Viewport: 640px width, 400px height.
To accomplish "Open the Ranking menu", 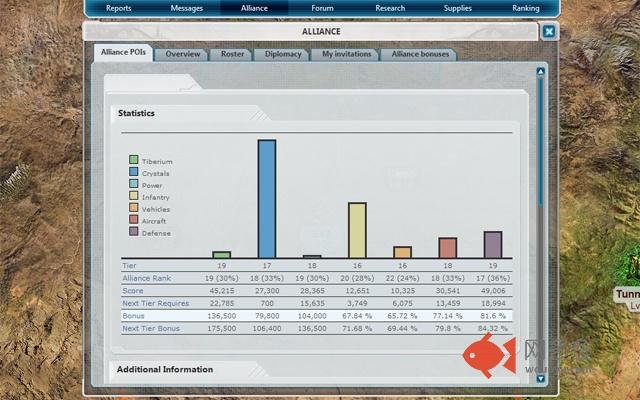I will tap(526, 8).
